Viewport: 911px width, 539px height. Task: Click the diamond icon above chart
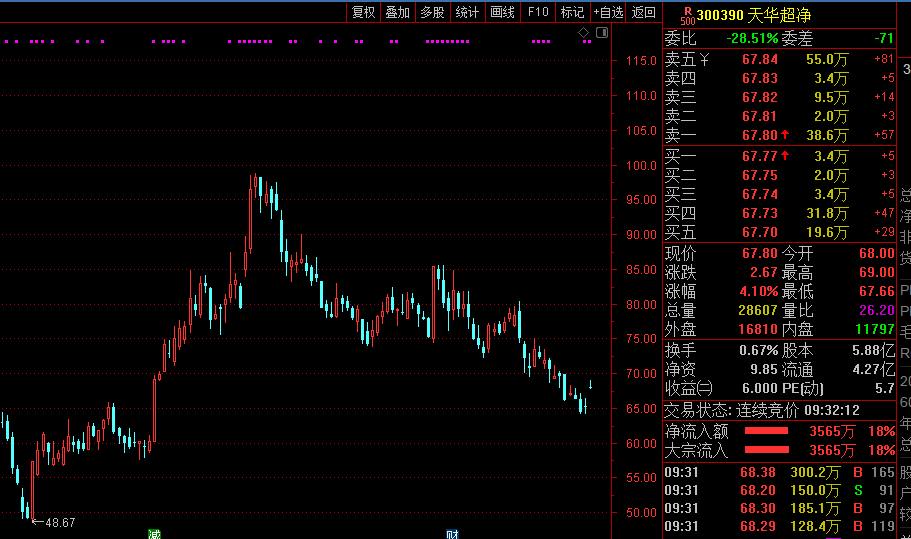pyautogui.click(x=585, y=34)
